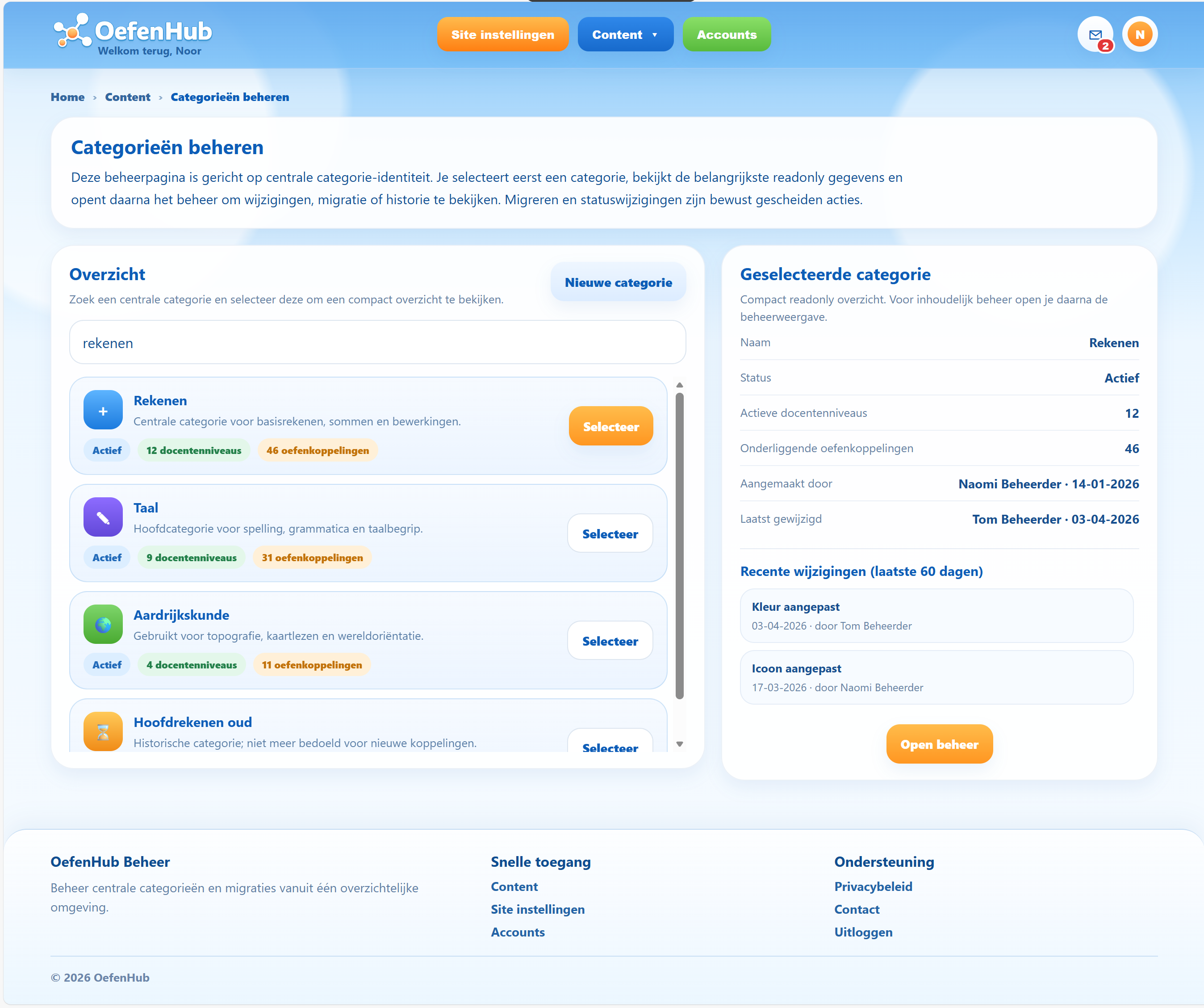This screenshot has height=1008, width=1204.
Task: Open footer Contact link
Action: click(857, 910)
